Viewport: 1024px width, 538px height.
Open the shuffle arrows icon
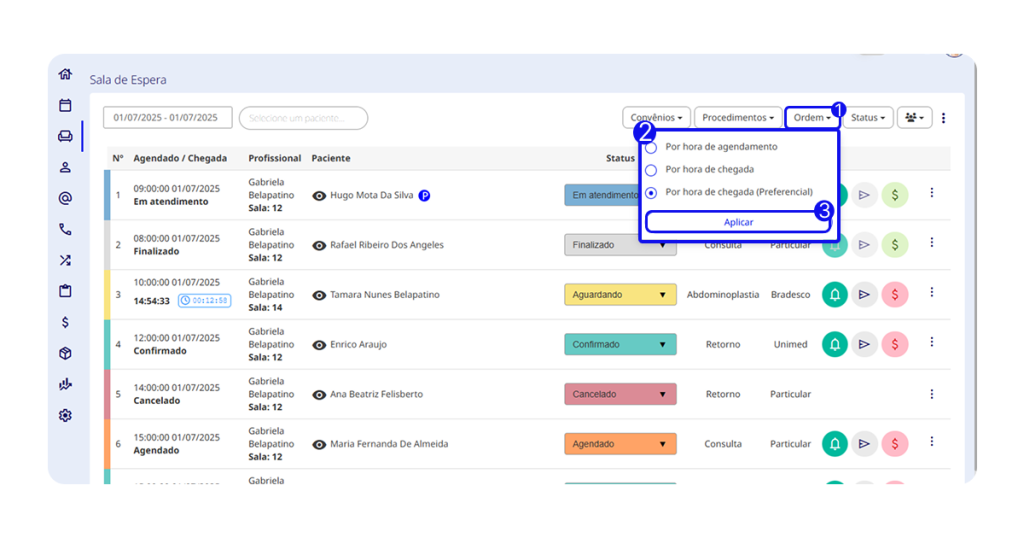[x=65, y=260]
